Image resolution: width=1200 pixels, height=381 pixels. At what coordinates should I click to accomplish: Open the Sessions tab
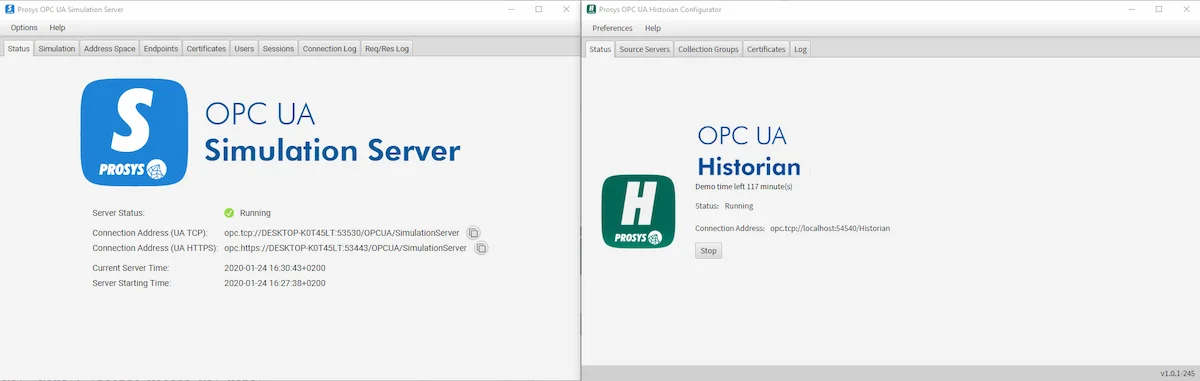[x=278, y=48]
